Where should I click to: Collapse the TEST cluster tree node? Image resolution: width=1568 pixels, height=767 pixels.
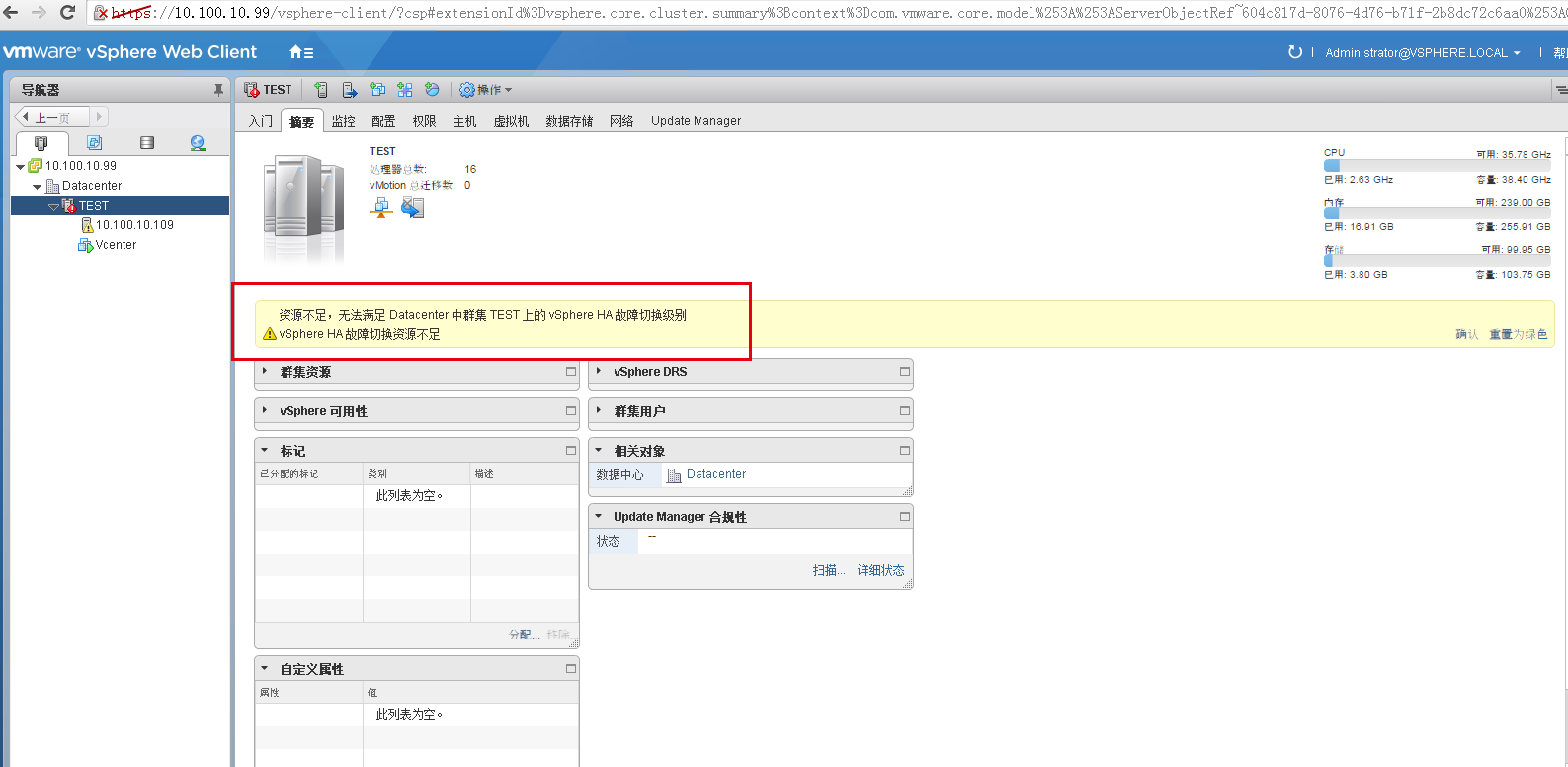tap(53, 207)
